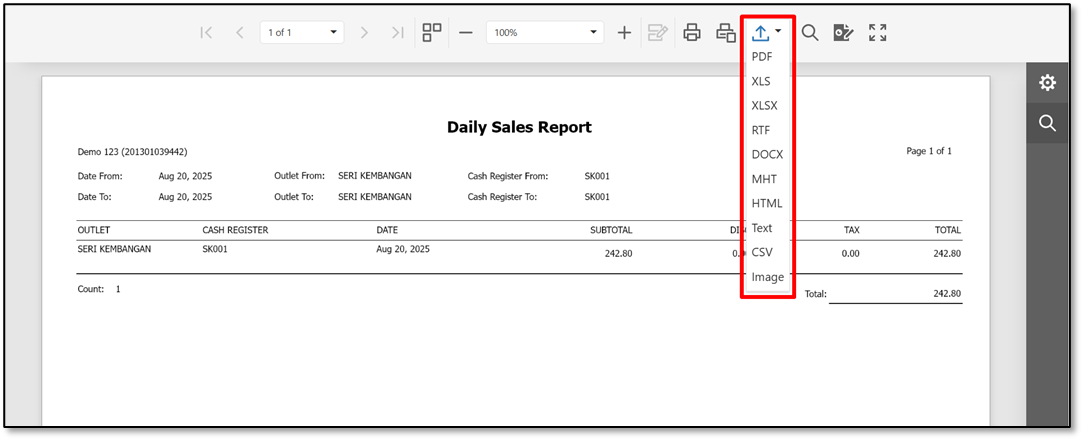Choose XLS export format
This screenshot has height=440, width=1084.
tap(761, 82)
